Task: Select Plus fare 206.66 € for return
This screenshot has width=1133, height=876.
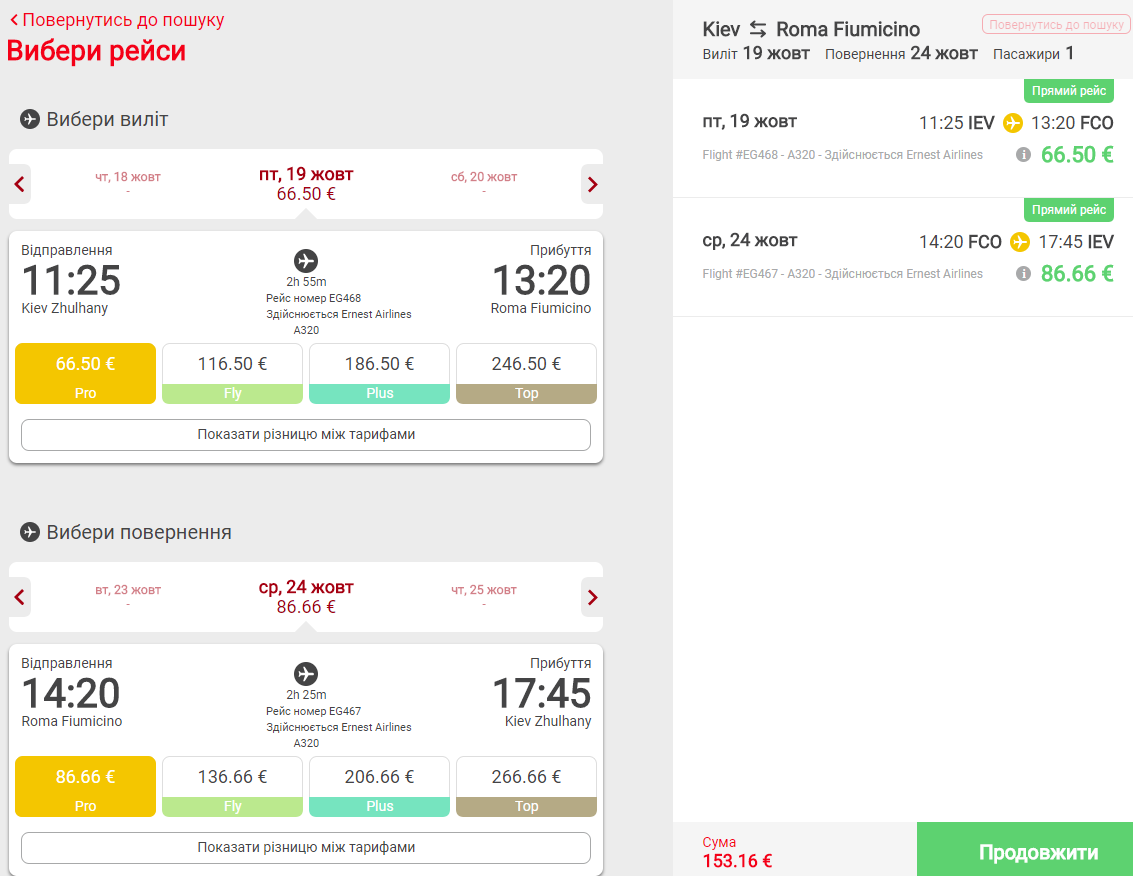Action: click(379, 786)
